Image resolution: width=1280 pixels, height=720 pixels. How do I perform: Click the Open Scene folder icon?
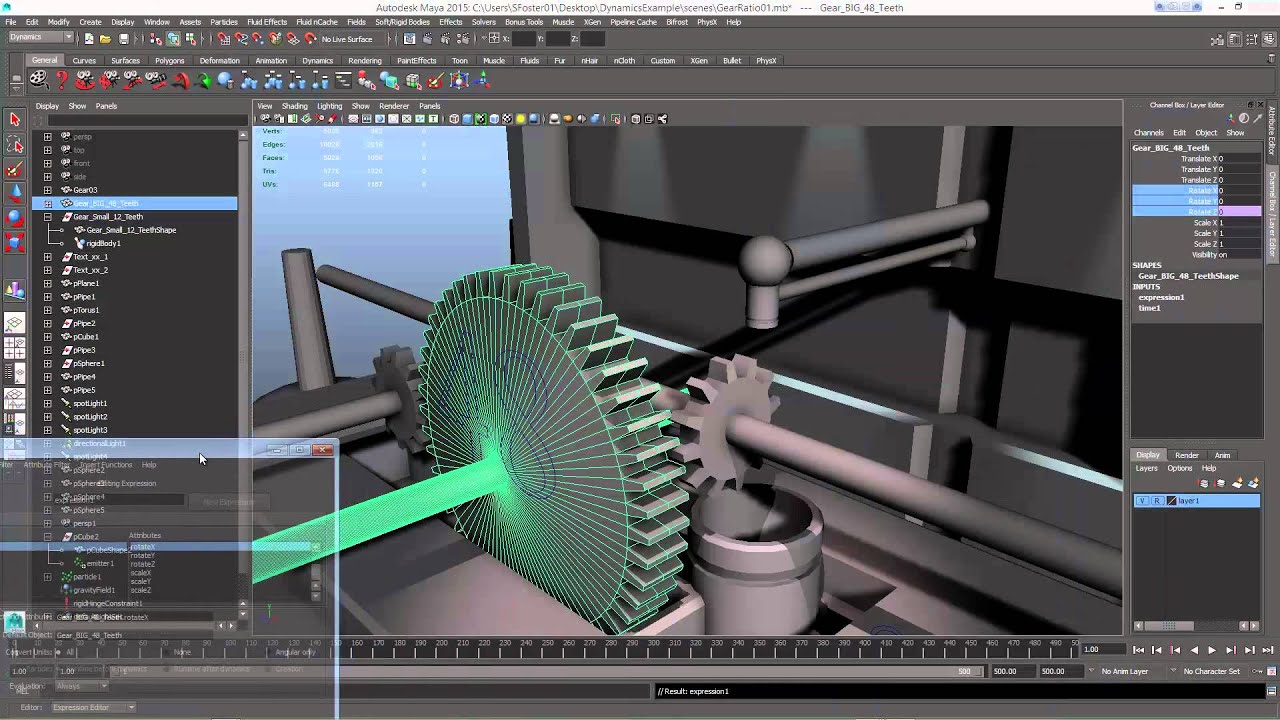(x=105, y=39)
